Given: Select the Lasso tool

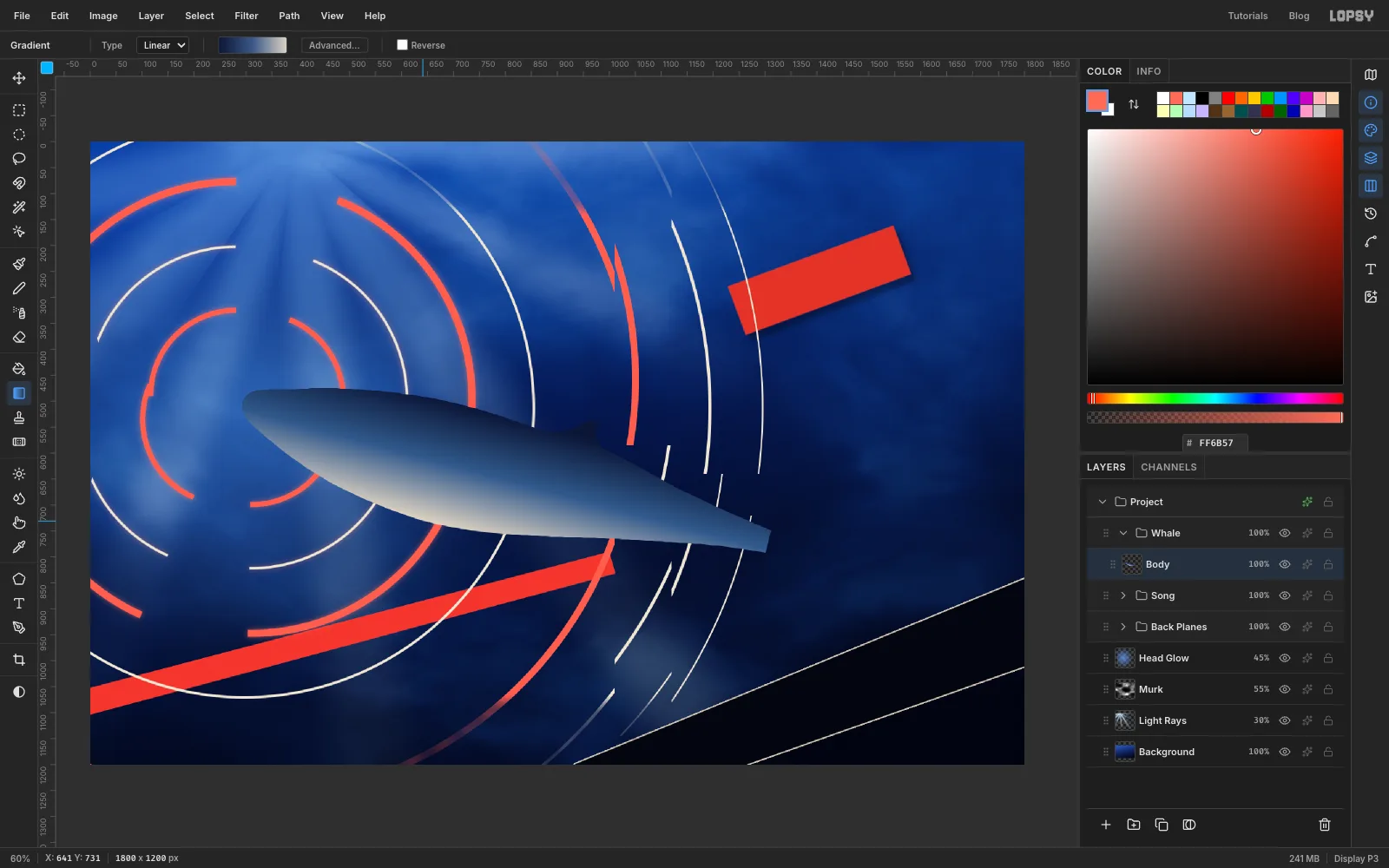Looking at the screenshot, I should click(x=19, y=159).
